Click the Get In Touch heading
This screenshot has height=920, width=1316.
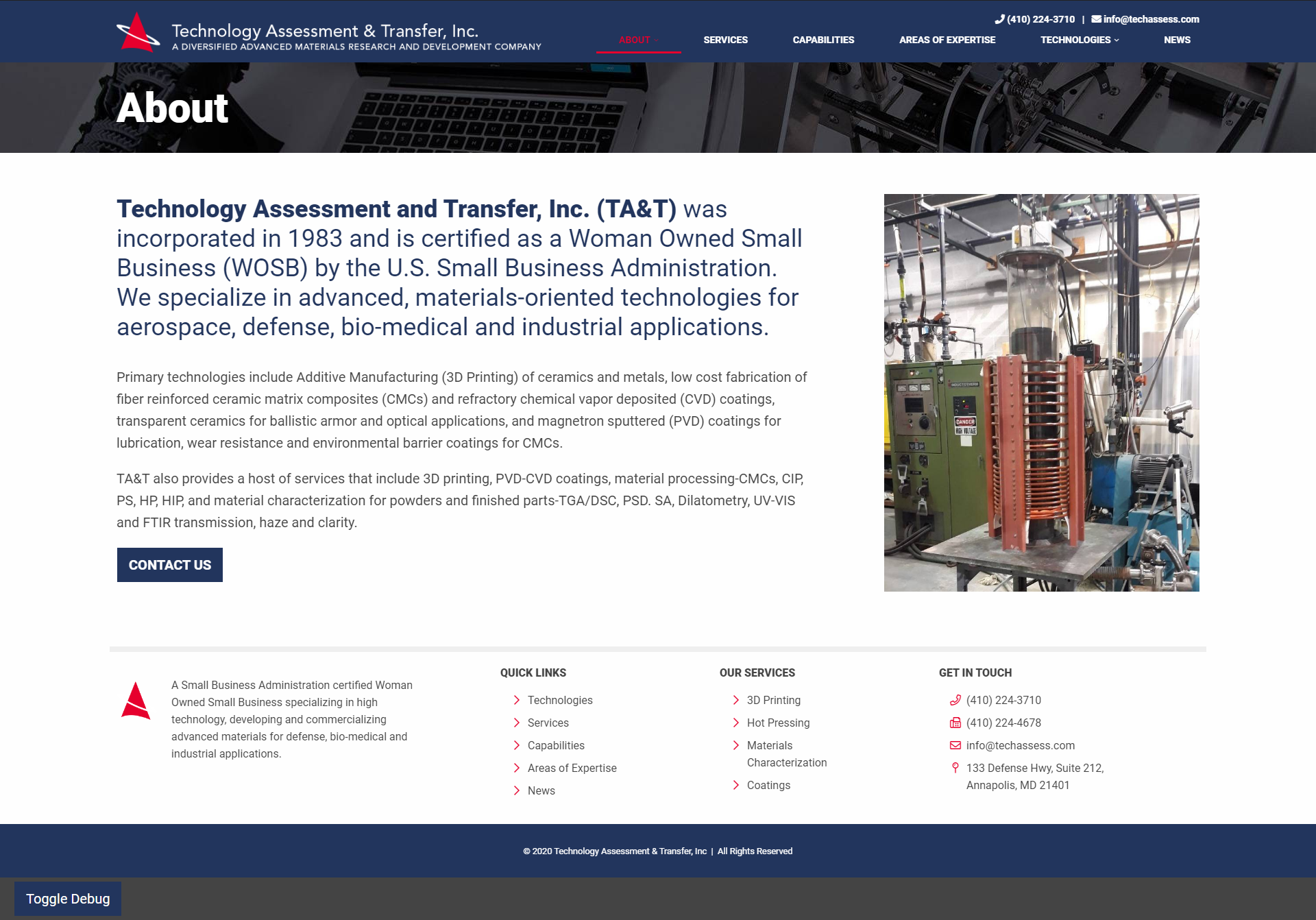click(x=975, y=673)
